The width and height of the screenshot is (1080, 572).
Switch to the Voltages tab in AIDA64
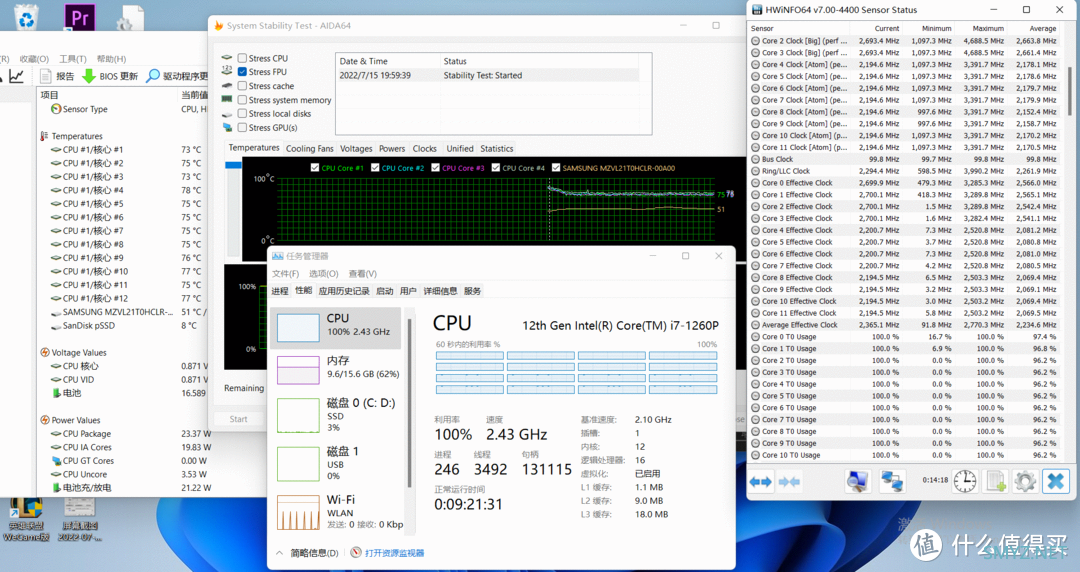point(356,148)
